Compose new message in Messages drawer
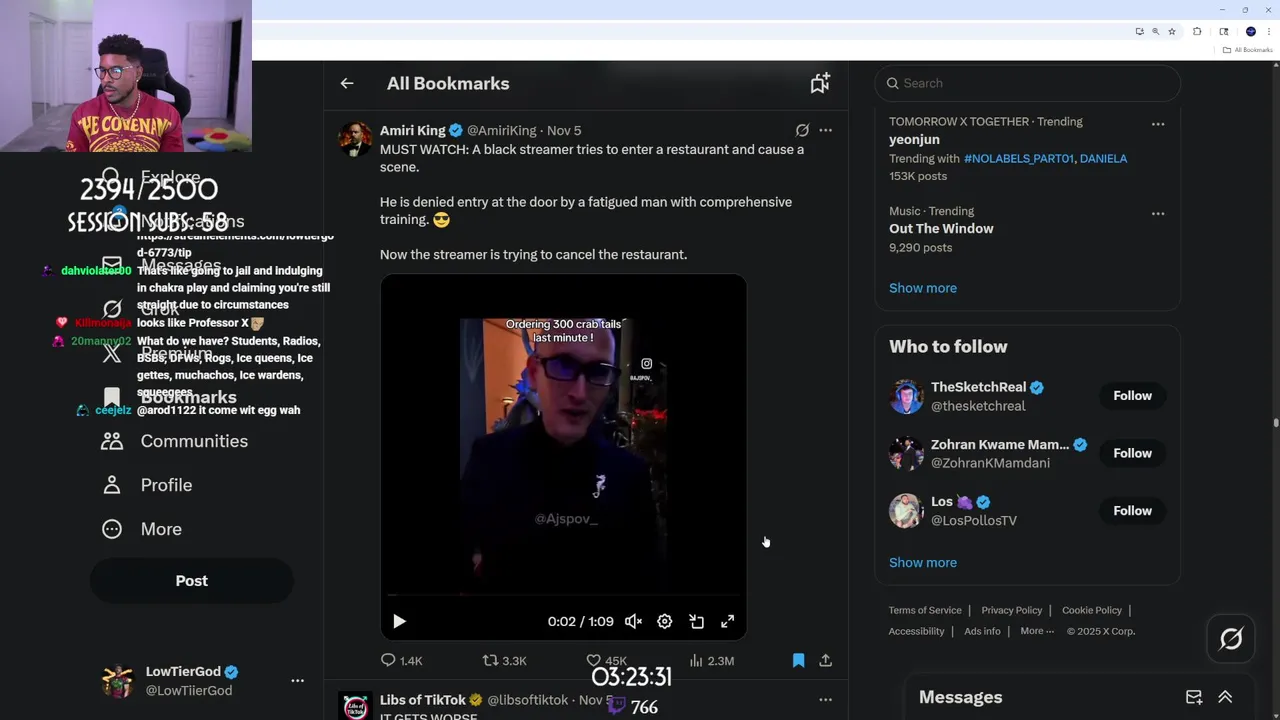Viewport: 1280px width, 720px height. click(1194, 697)
